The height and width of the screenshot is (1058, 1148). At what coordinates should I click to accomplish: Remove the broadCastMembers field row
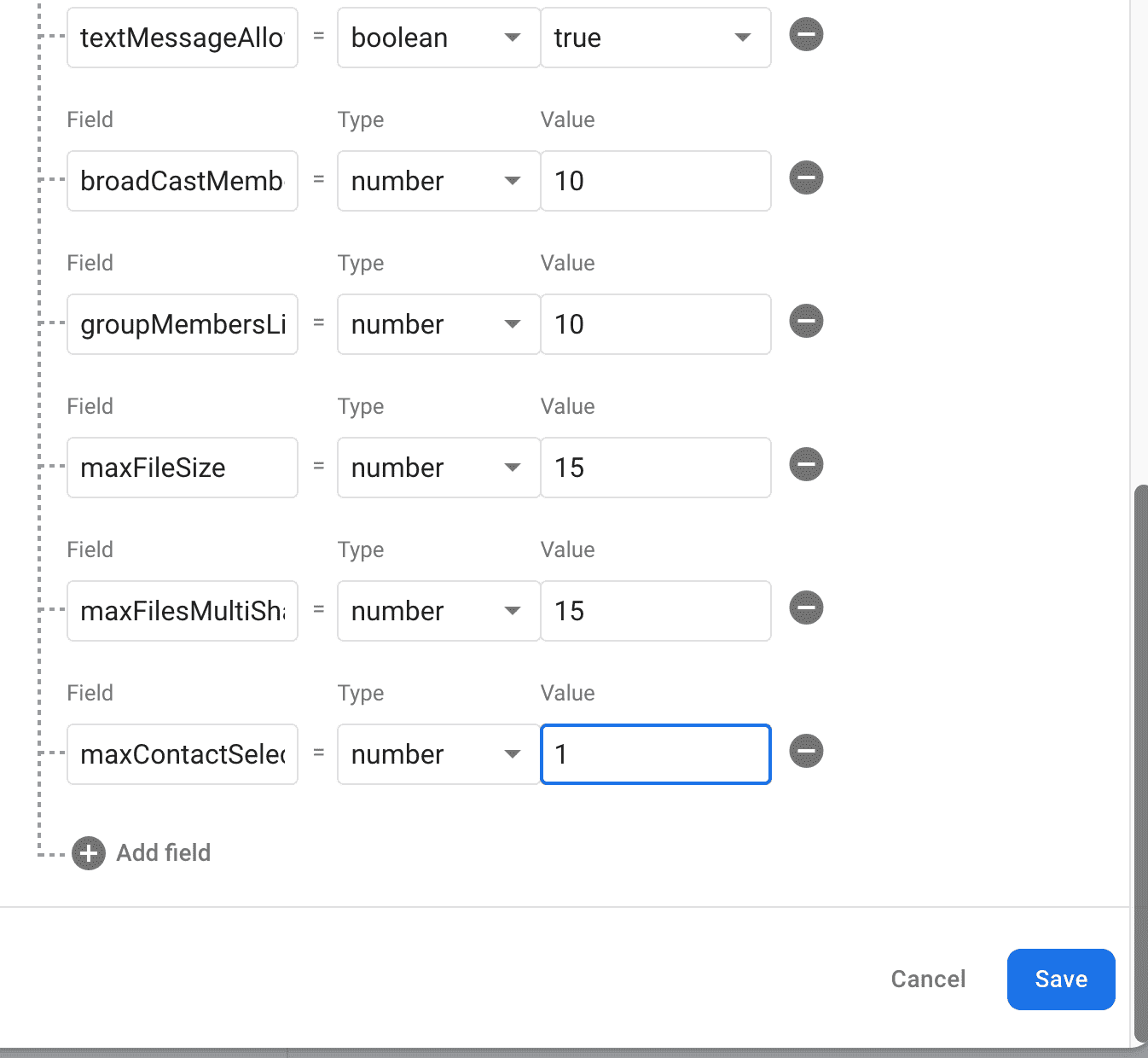pyautogui.click(x=805, y=178)
